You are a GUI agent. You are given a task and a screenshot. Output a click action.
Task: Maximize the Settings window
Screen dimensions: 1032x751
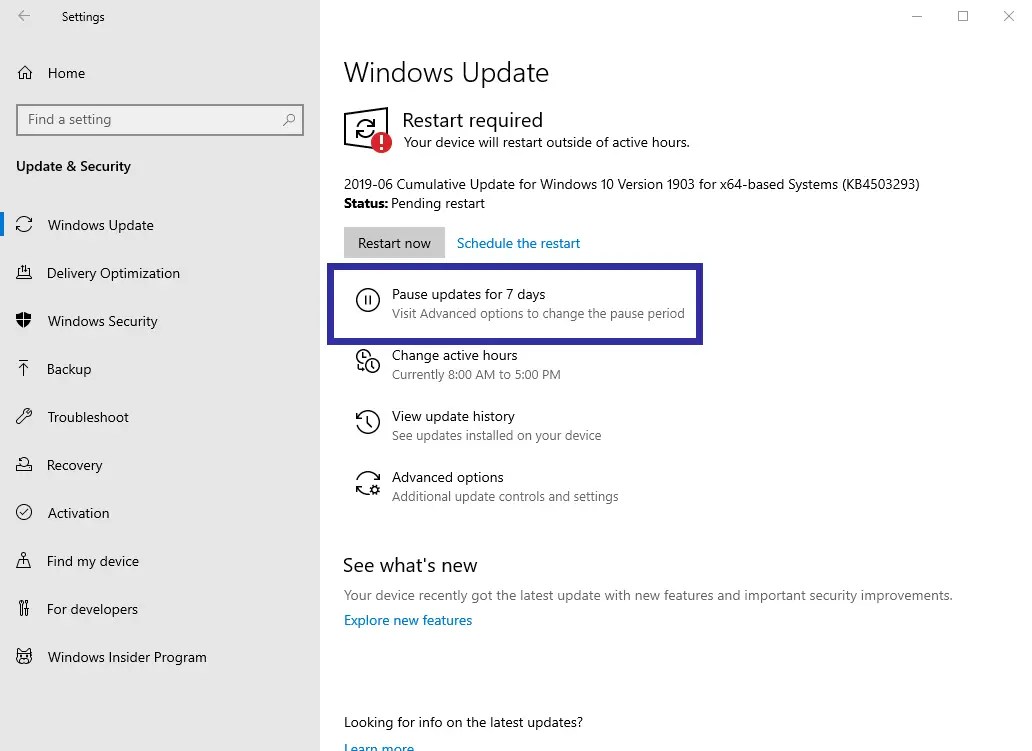click(x=963, y=16)
